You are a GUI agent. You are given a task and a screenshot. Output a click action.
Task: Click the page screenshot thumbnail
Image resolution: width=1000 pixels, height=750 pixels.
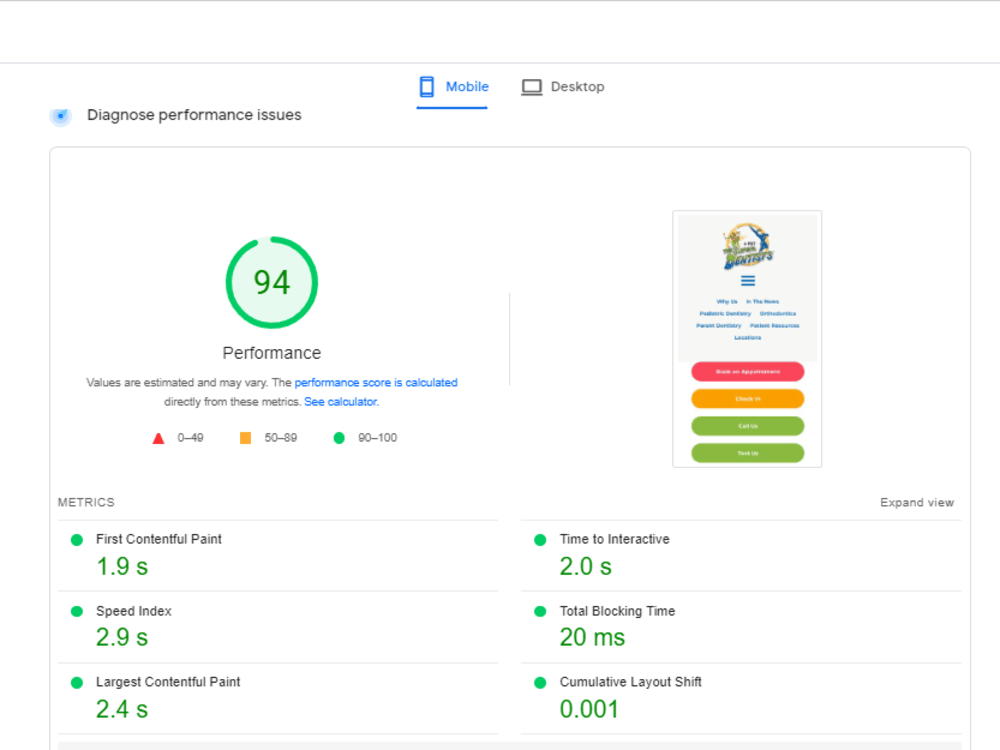(x=747, y=339)
